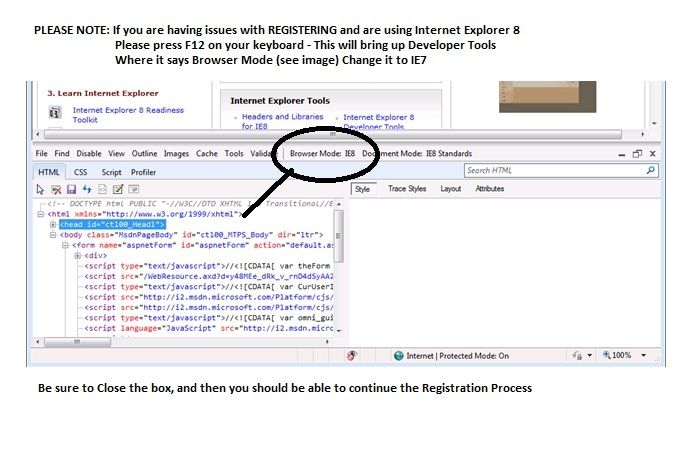The image size is (694, 471).
Task: Select the script src WebResource.axd row
Action: click(x=209, y=276)
